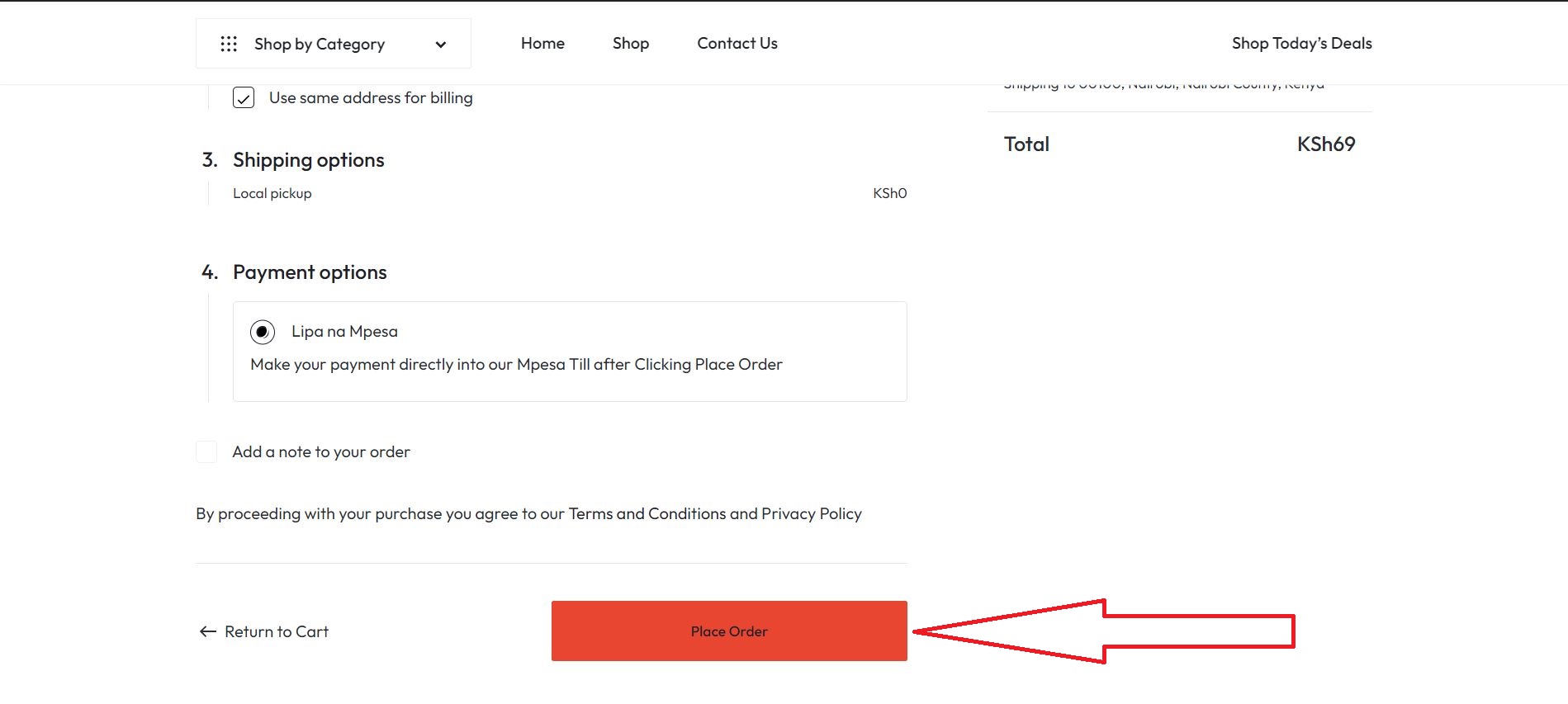Click the Payment options heading
Viewport: 1568px width, 704px height.
pyautogui.click(x=310, y=272)
